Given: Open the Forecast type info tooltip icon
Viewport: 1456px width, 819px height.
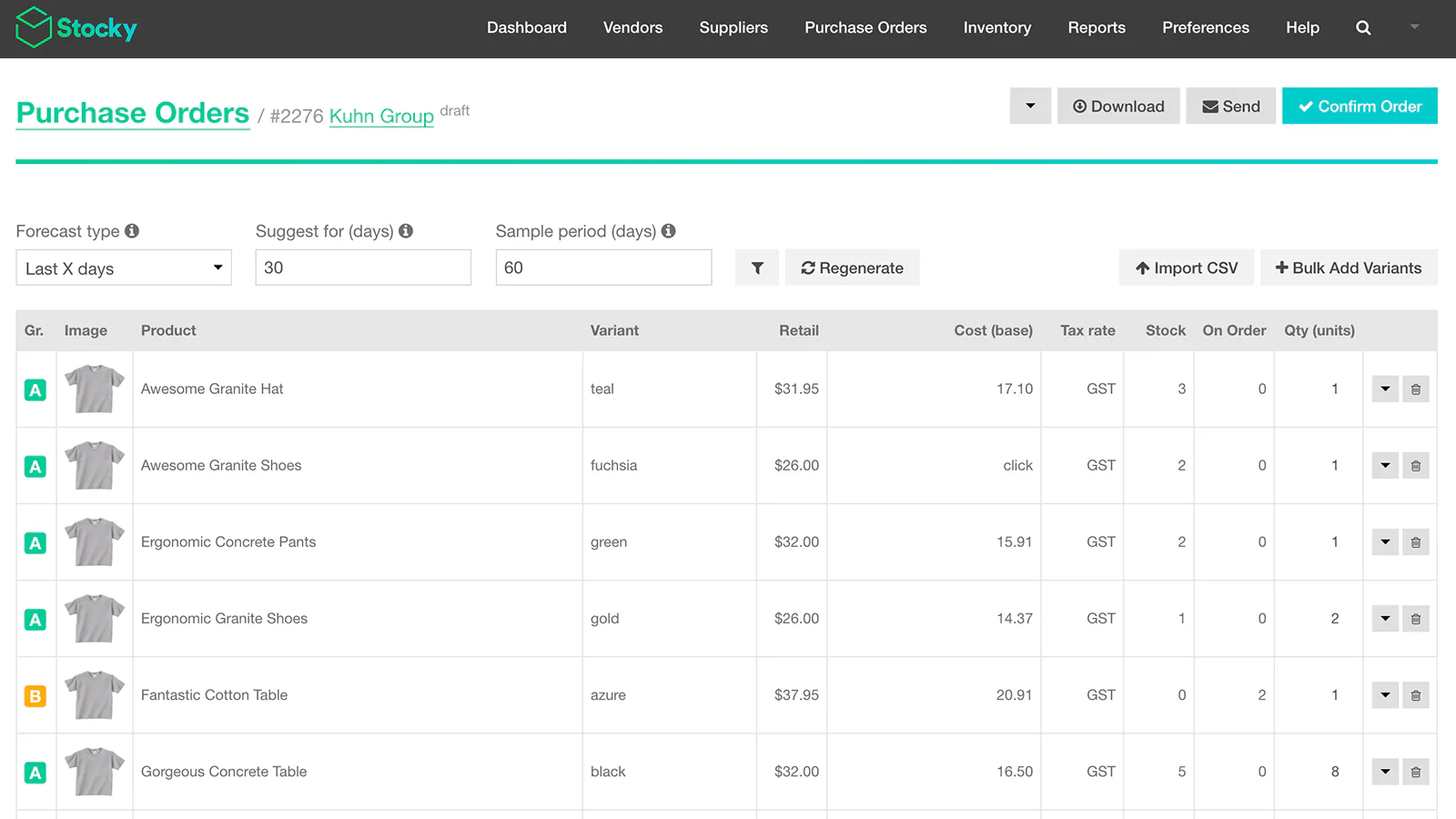Looking at the screenshot, I should click(133, 230).
